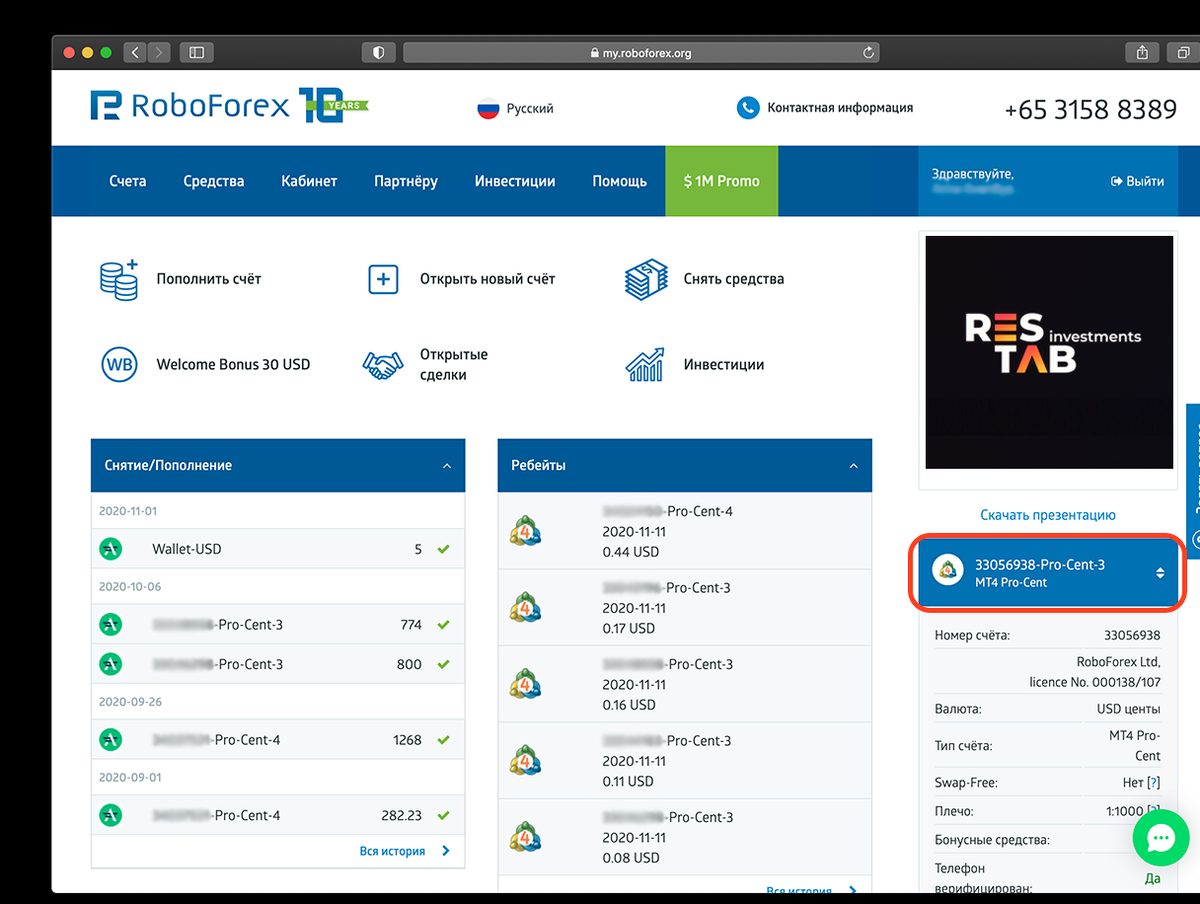Click the growth chart investments icon
Viewport: 1200px width, 904px height.
click(x=645, y=364)
